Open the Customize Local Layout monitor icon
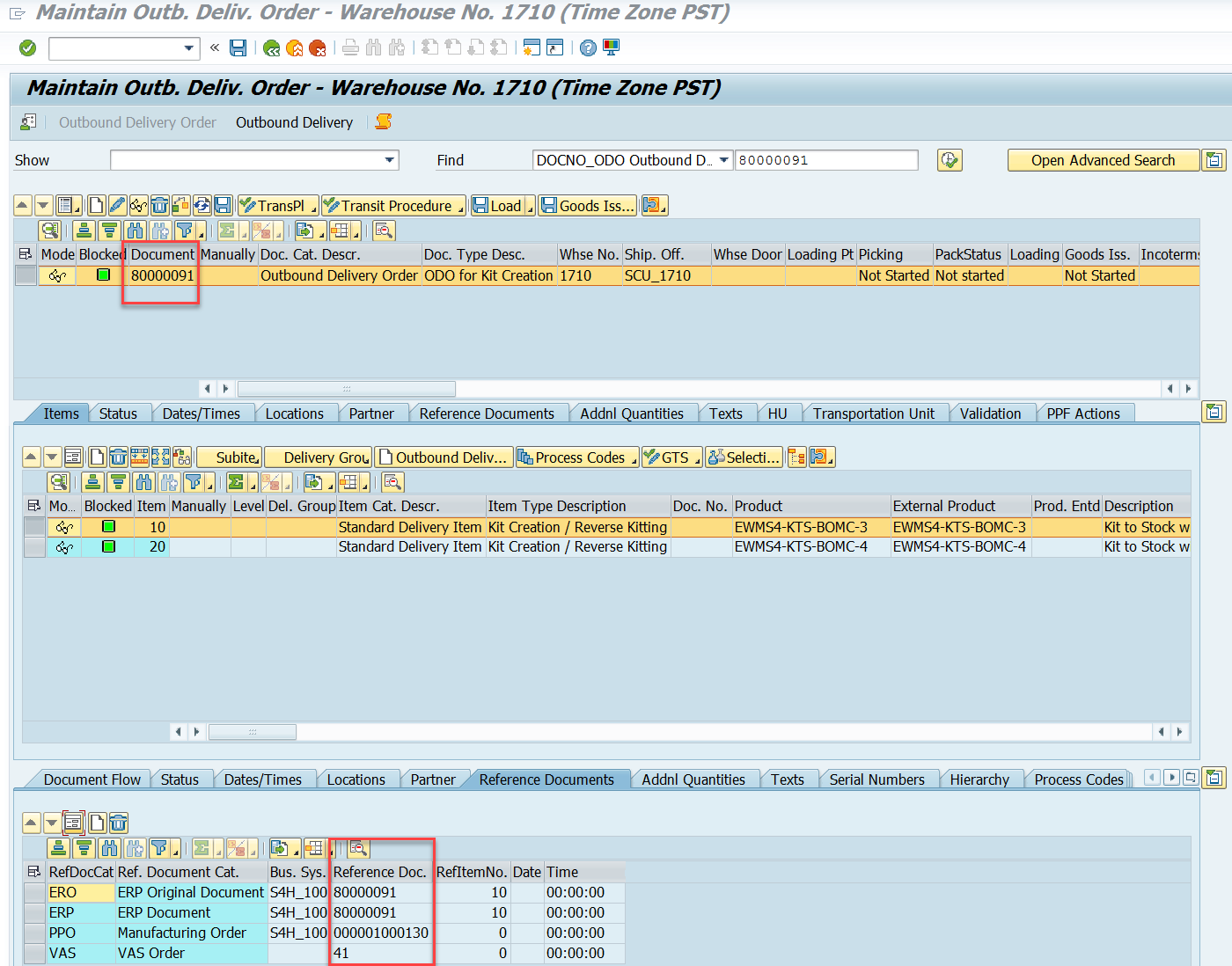Screen dimensions: 1232x966 click(x=611, y=48)
